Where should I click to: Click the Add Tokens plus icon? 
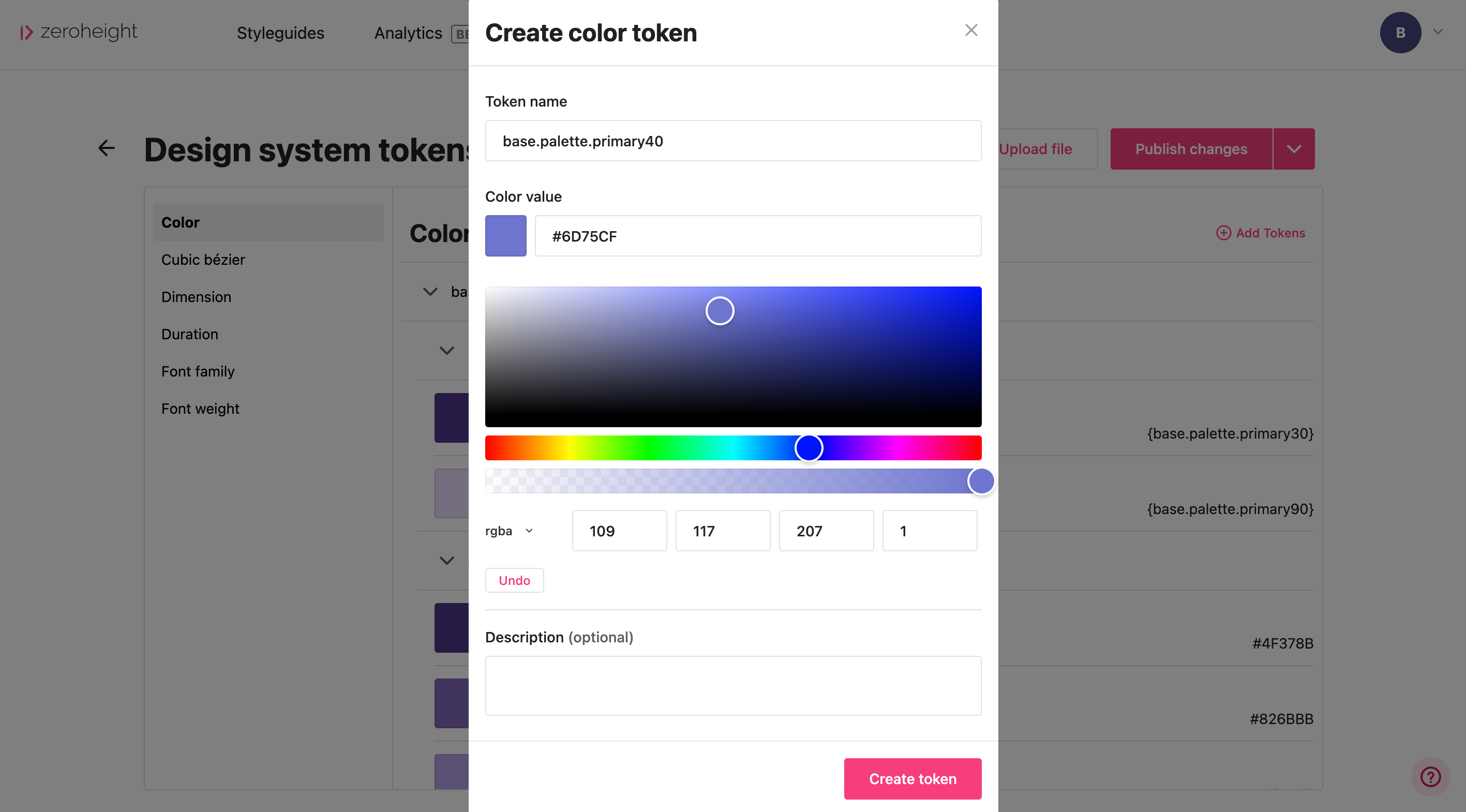[x=1223, y=233]
